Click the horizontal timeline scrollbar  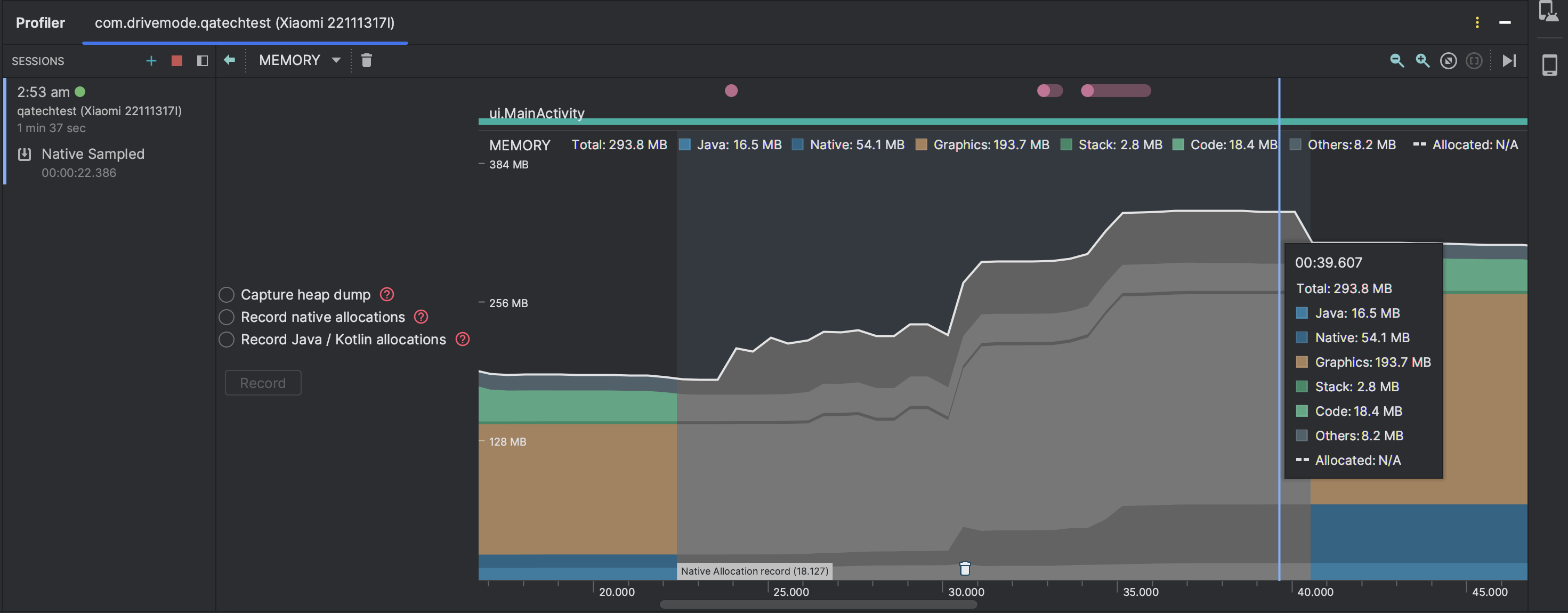pos(818,604)
